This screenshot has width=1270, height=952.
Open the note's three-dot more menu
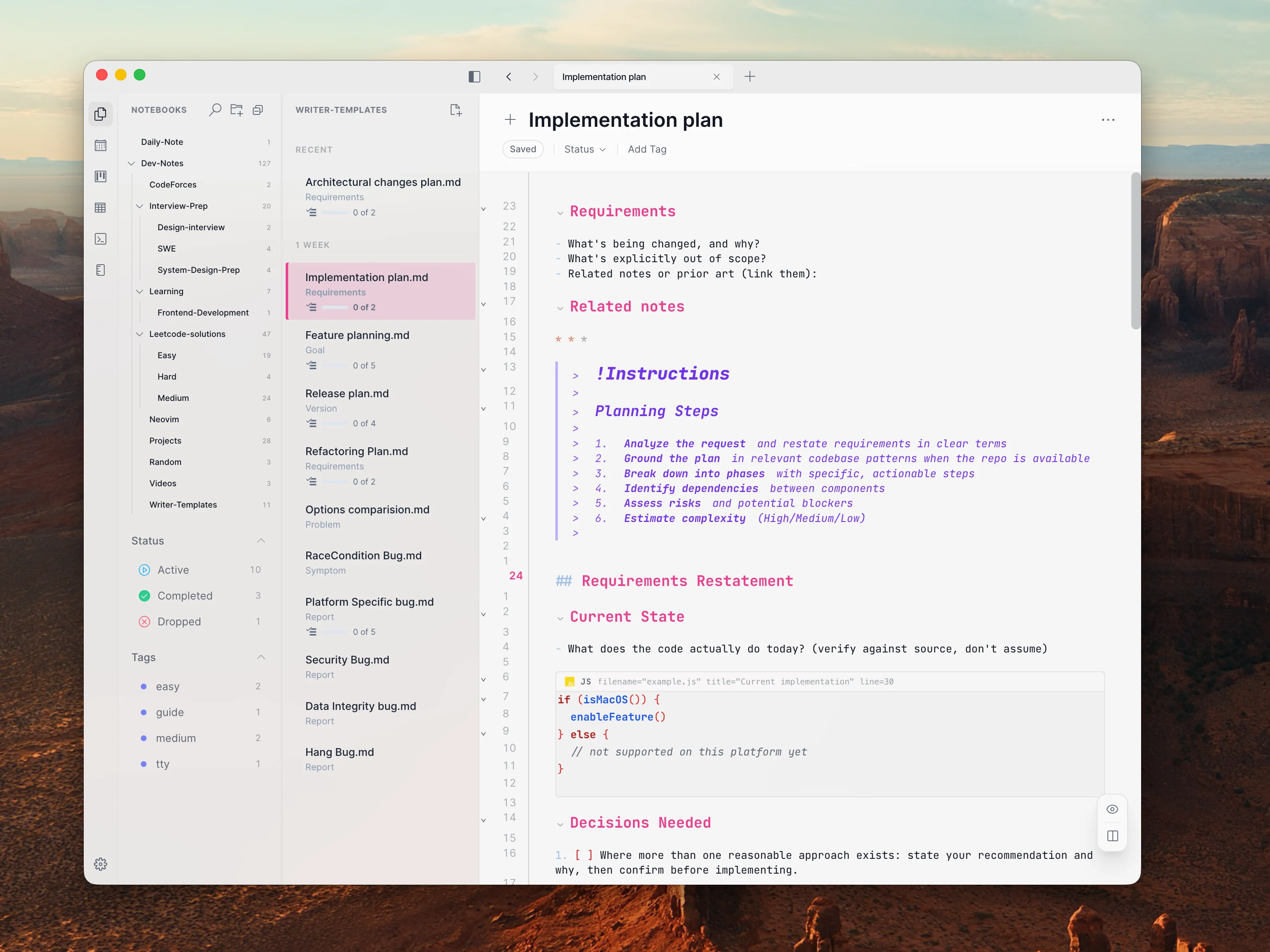click(x=1108, y=120)
